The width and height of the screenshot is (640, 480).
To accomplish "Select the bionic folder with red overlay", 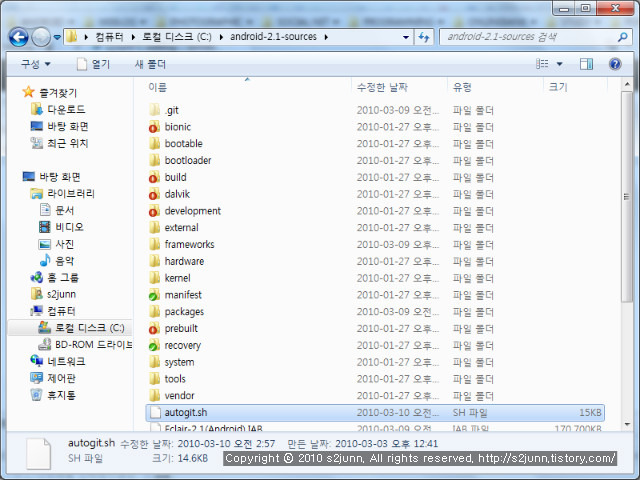I will (155, 127).
